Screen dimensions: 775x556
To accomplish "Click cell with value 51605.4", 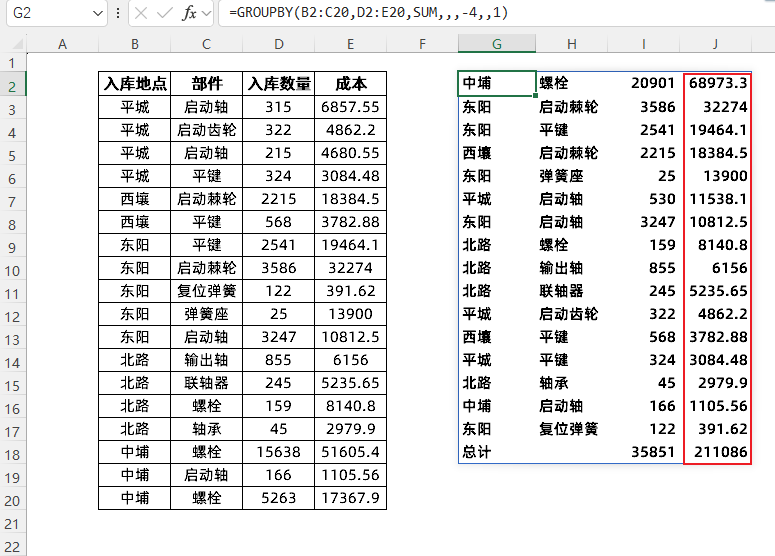I will click(x=350, y=452).
